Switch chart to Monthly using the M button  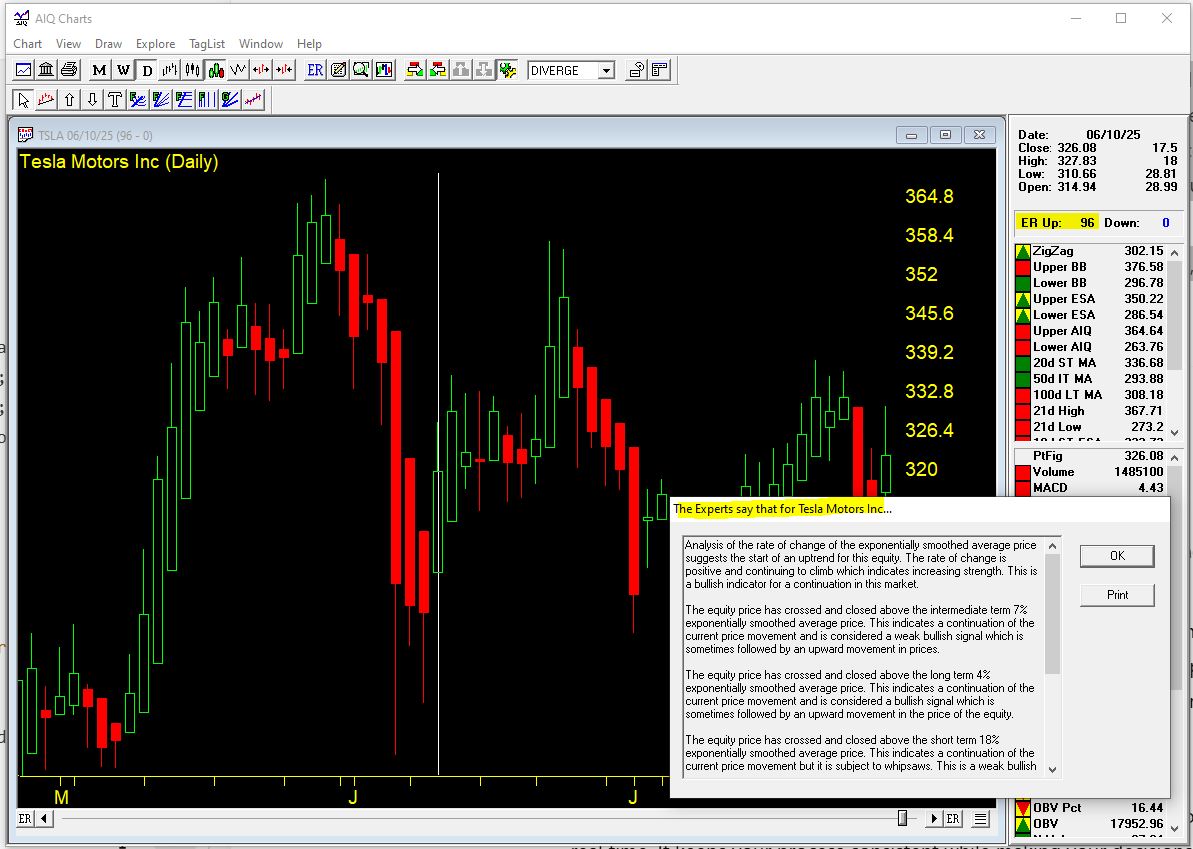pyautogui.click(x=97, y=69)
